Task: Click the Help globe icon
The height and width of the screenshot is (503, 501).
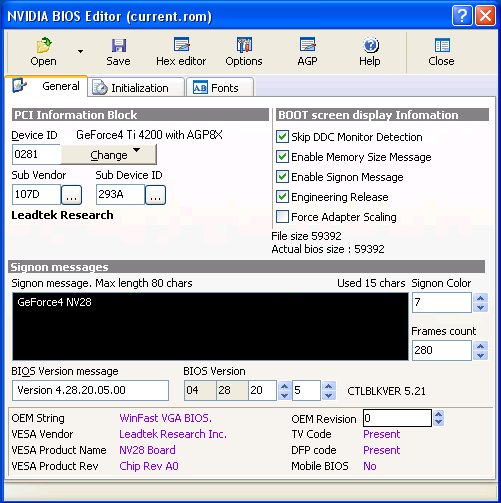Action: point(370,45)
